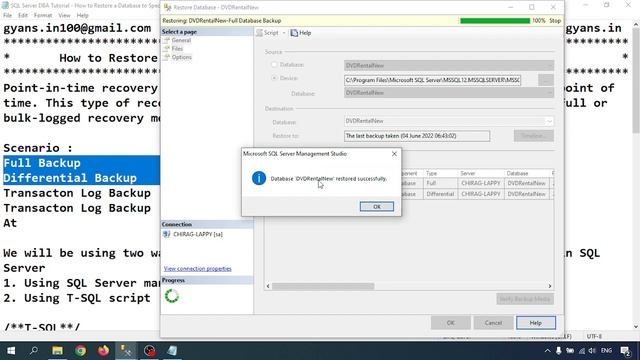Click the volume speaker tray icon
This screenshot has width=640, height=360.
(x=592, y=351)
